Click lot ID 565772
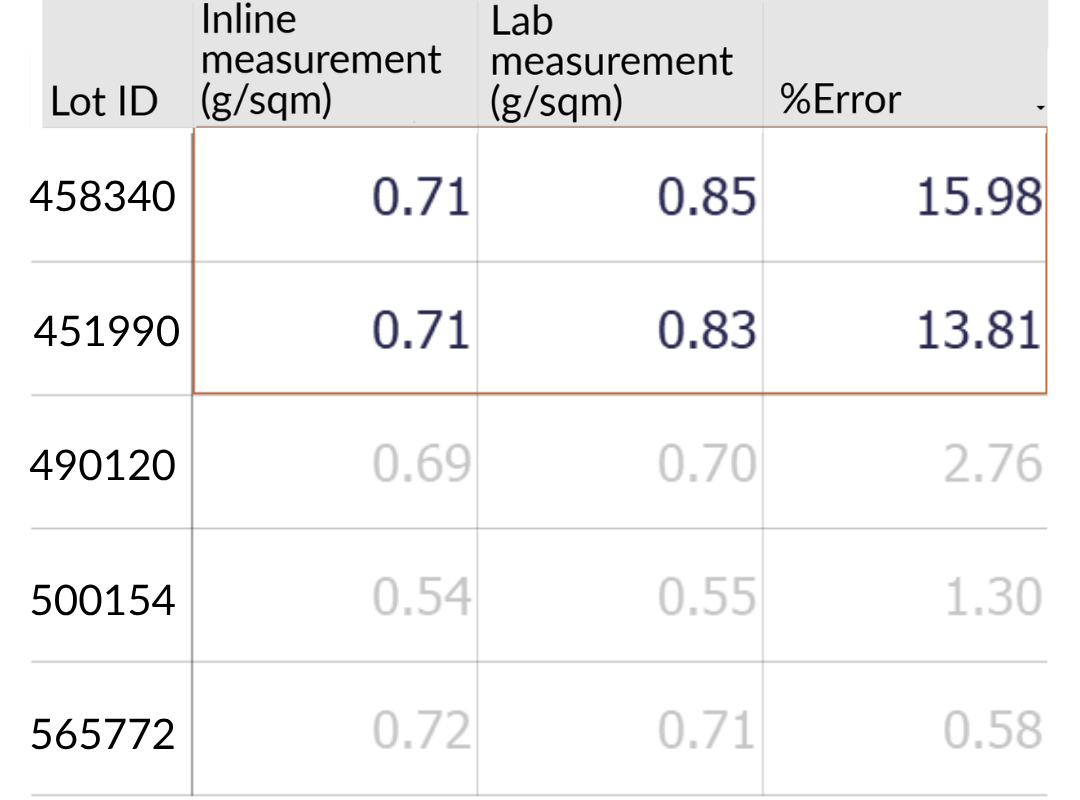The image size is (1080, 800). pyautogui.click(x=103, y=734)
